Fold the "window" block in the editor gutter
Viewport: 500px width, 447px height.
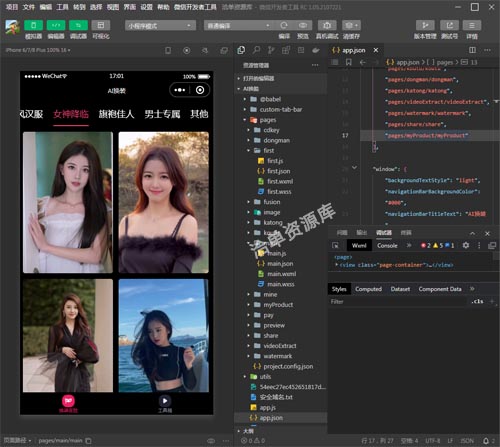coord(355,168)
